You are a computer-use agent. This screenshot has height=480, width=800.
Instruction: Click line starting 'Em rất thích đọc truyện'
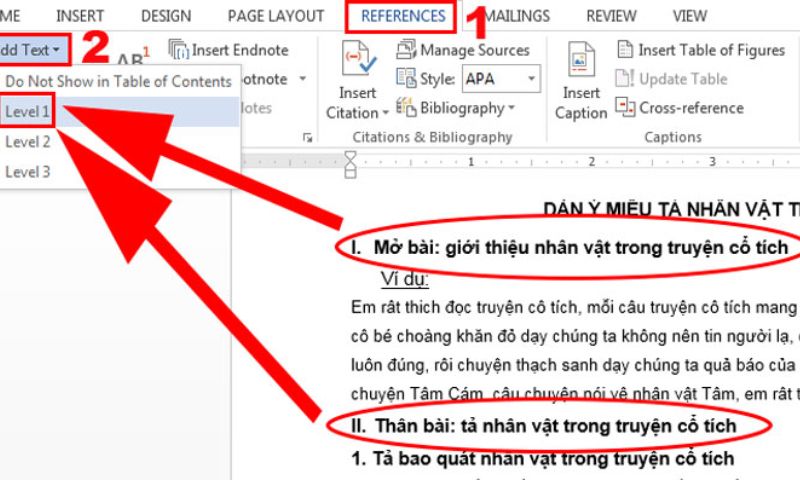(576, 308)
